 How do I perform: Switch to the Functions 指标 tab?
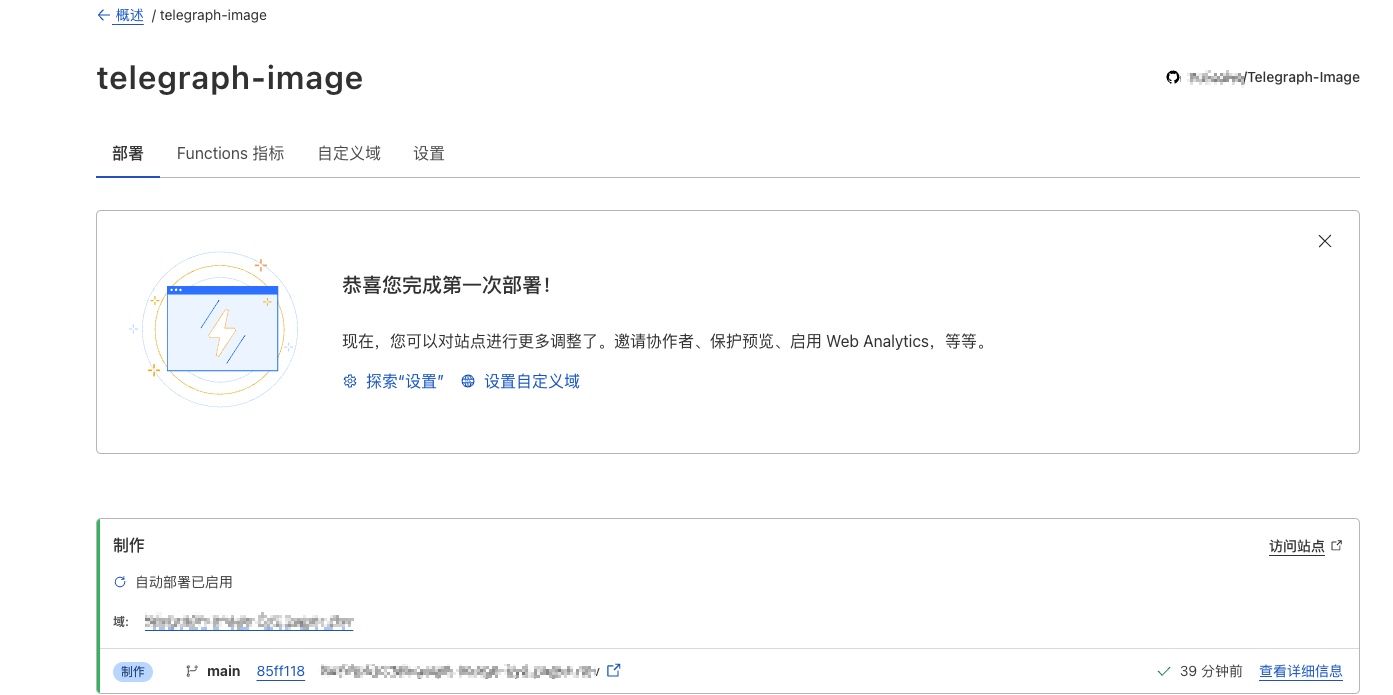click(x=230, y=153)
